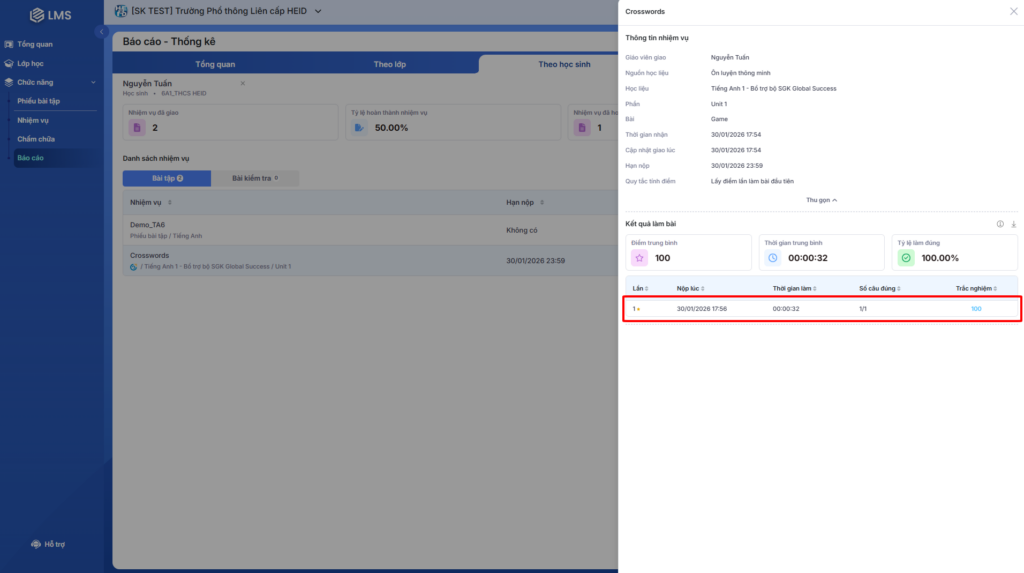Sort attempts by Số câu đúng column
Image resolution: width=1024 pixels, height=573 pixels.
pyautogui.click(x=881, y=288)
